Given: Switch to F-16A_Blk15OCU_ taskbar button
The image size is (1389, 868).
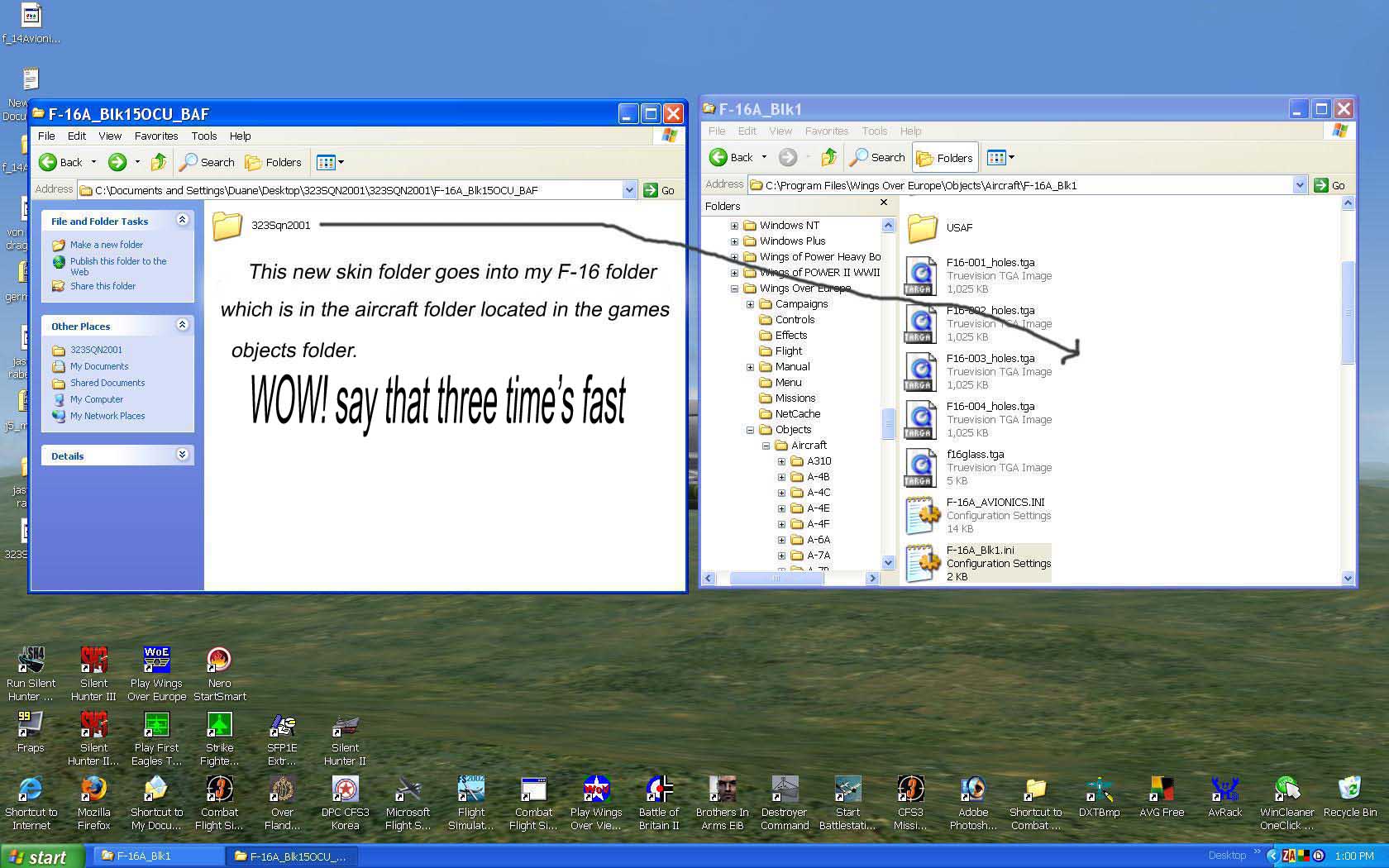Looking at the screenshot, I should click(x=291, y=856).
